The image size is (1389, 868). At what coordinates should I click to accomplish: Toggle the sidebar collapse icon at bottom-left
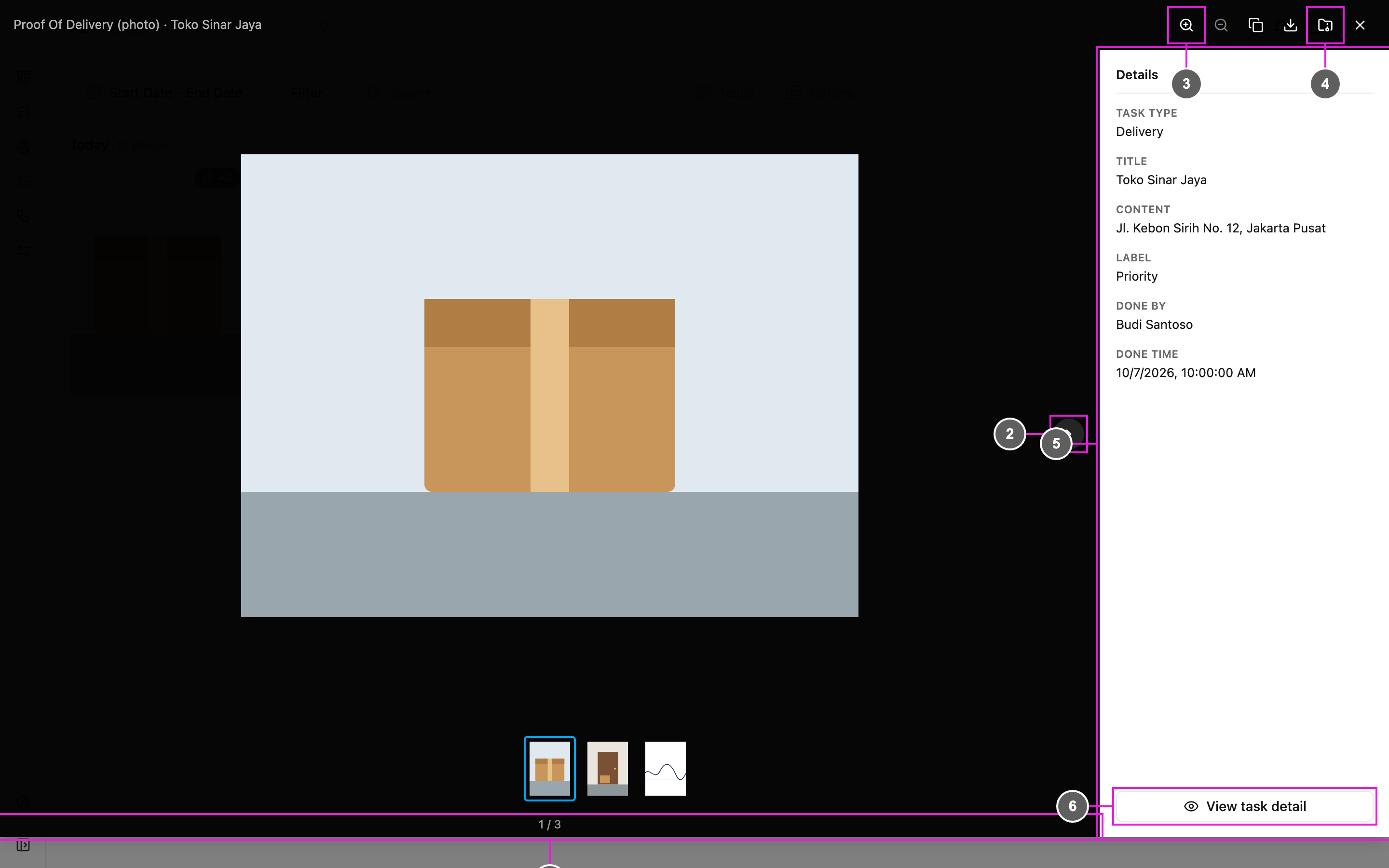pyautogui.click(x=23, y=845)
